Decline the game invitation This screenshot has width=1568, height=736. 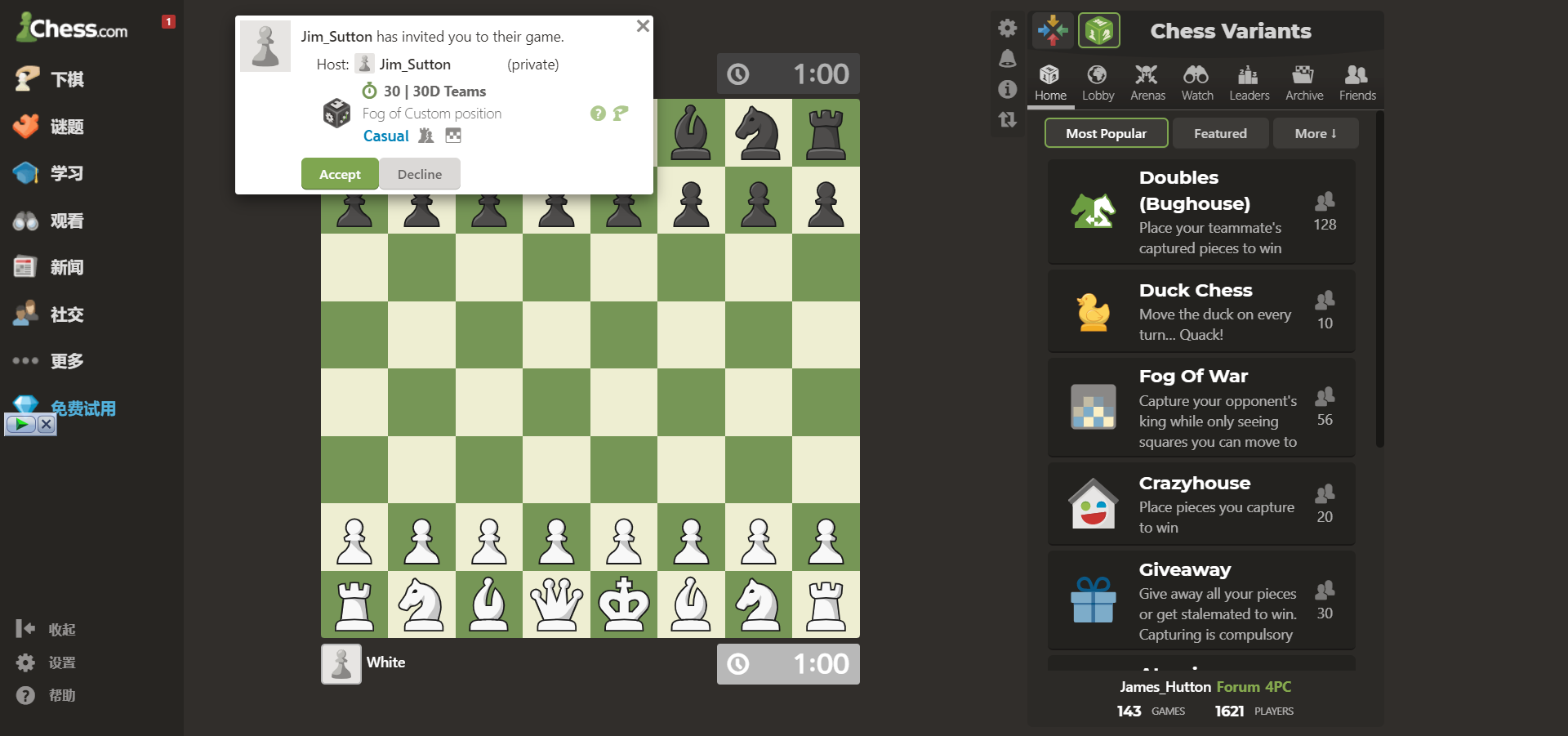[x=420, y=174]
